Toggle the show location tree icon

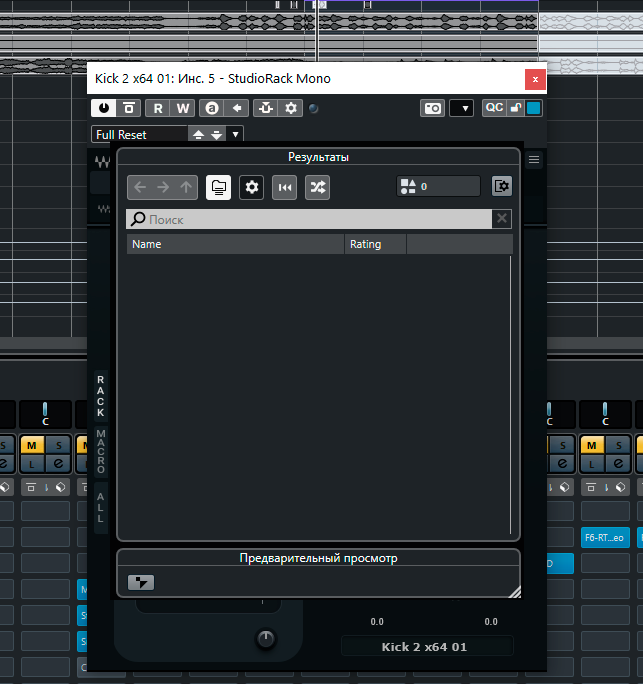coord(219,188)
